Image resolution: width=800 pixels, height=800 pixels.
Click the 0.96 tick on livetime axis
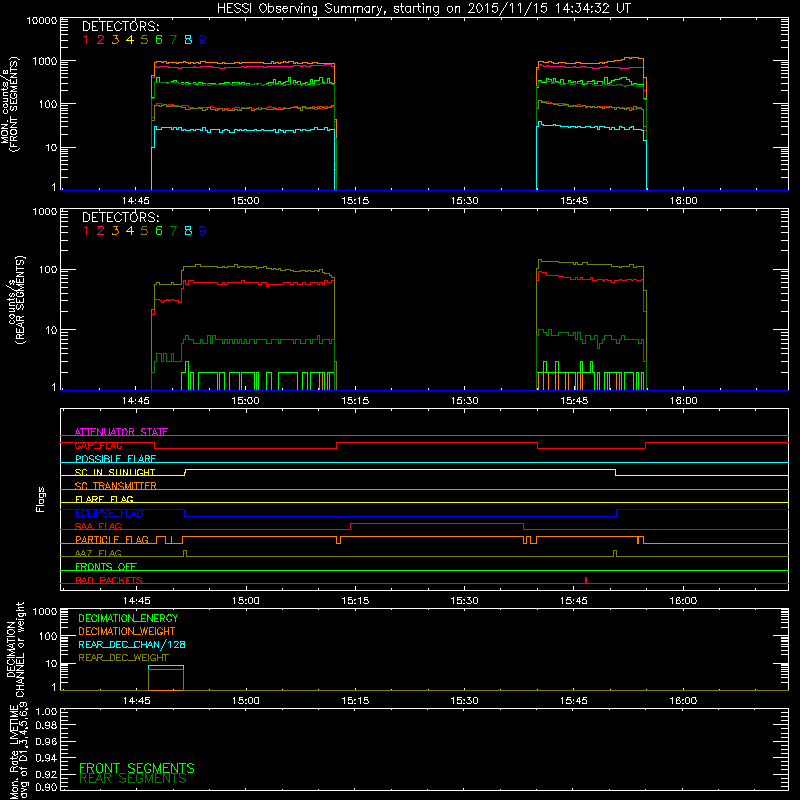[x=46, y=741]
